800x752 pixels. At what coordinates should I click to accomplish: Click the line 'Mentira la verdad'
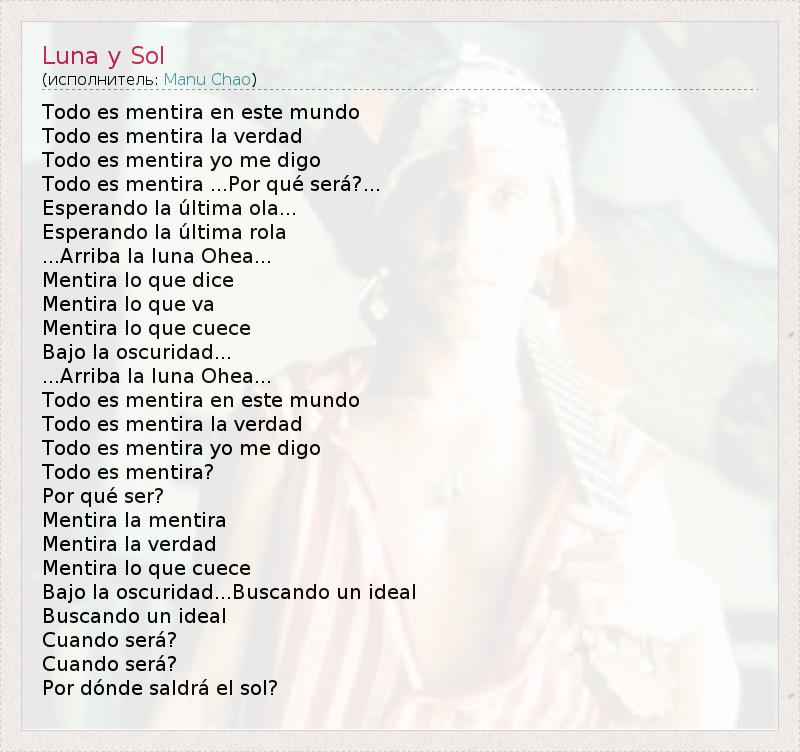[x=129, y=544]
